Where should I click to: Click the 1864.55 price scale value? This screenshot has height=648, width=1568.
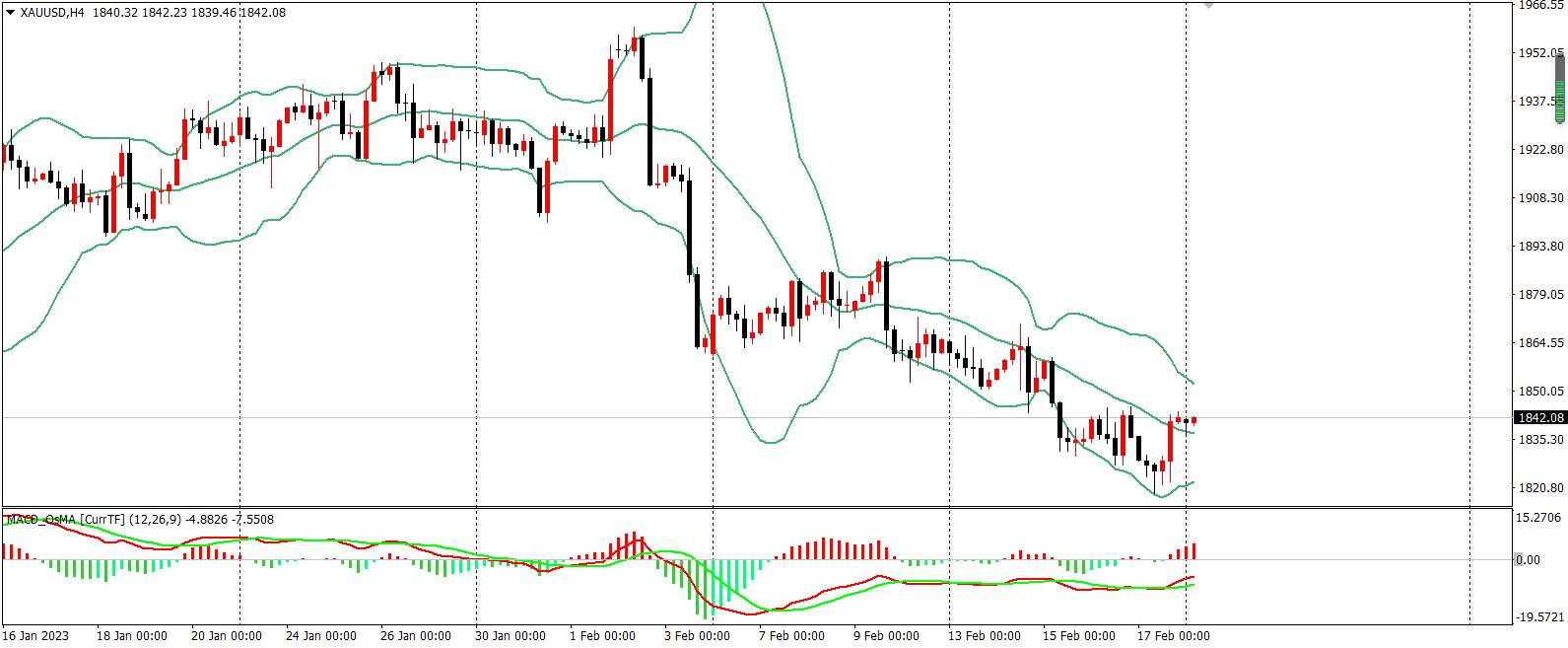pos(1542,343)
